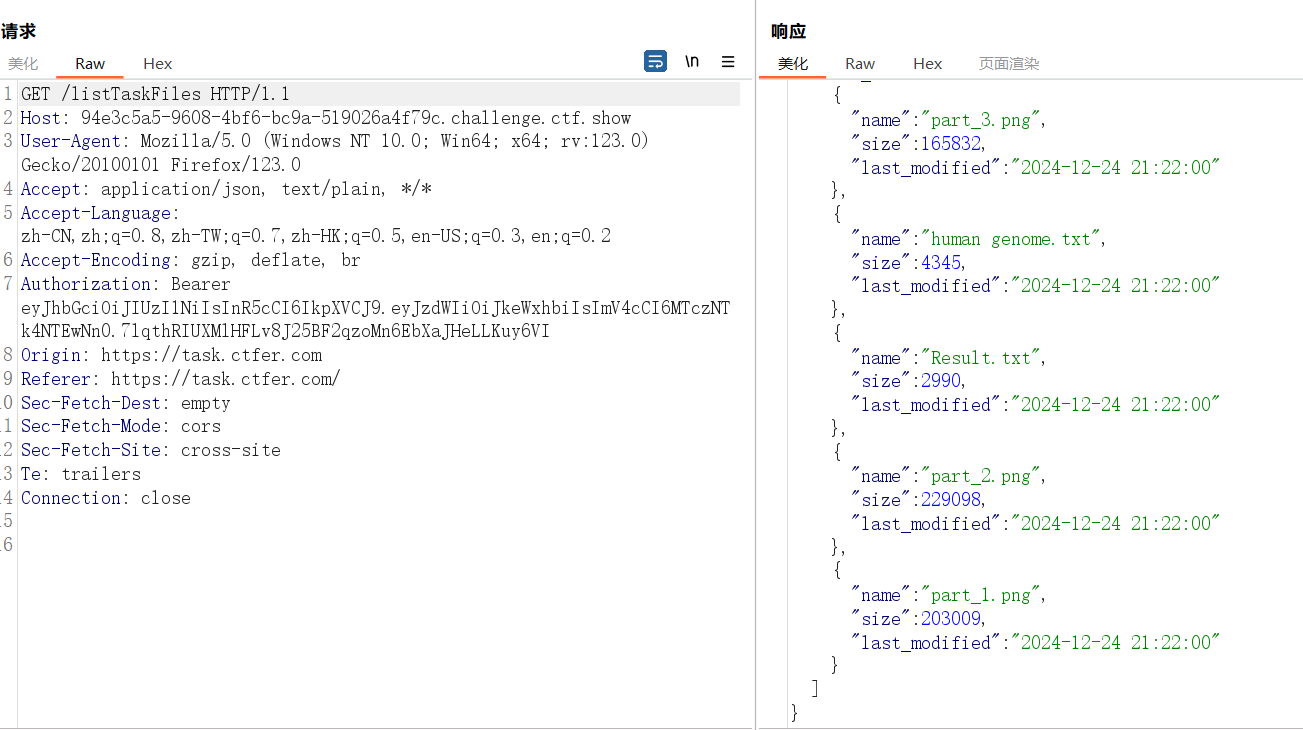
Task: Click the size value 203009
Action: tap(951, 619)
